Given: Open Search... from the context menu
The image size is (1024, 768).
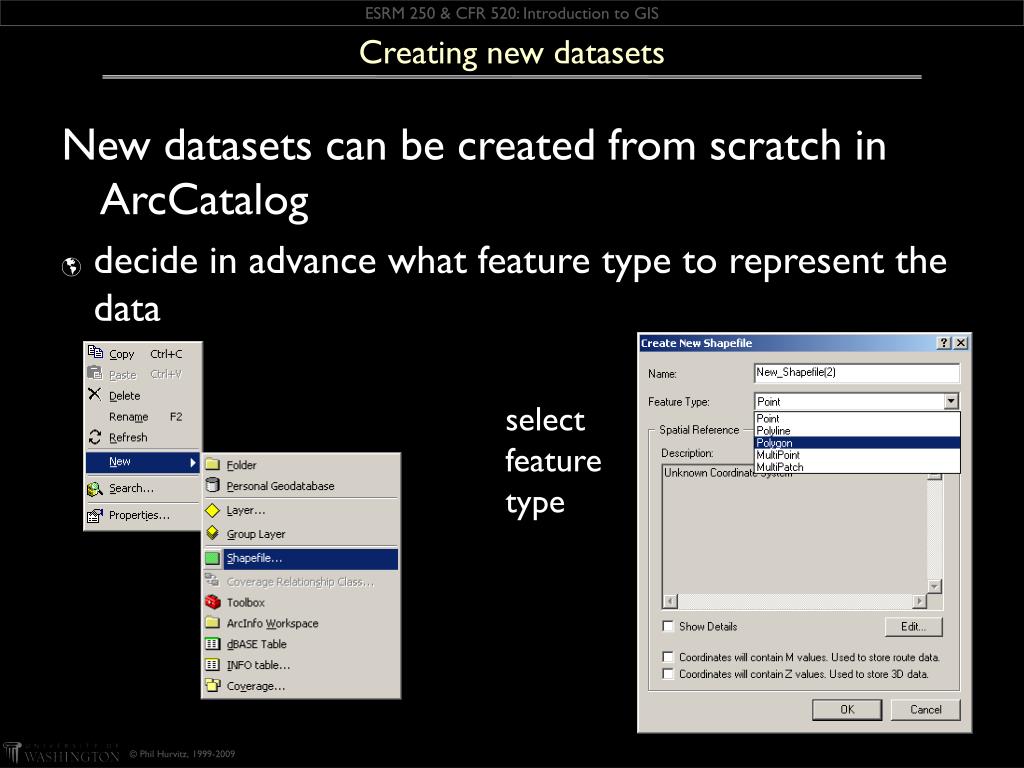Looking at the screenshot, I should pyautogui.click(x=143, y=488).
